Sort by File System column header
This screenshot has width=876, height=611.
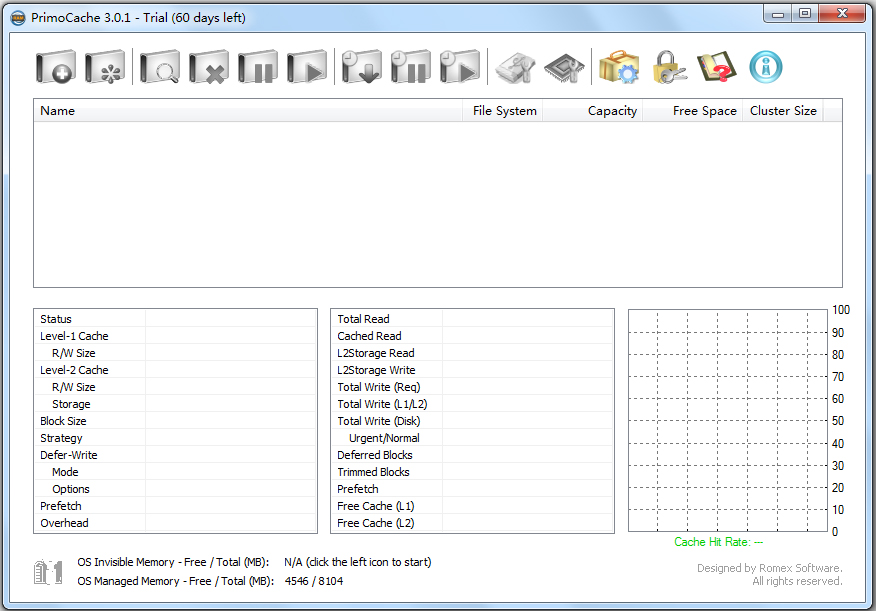[x=503, y=111]
